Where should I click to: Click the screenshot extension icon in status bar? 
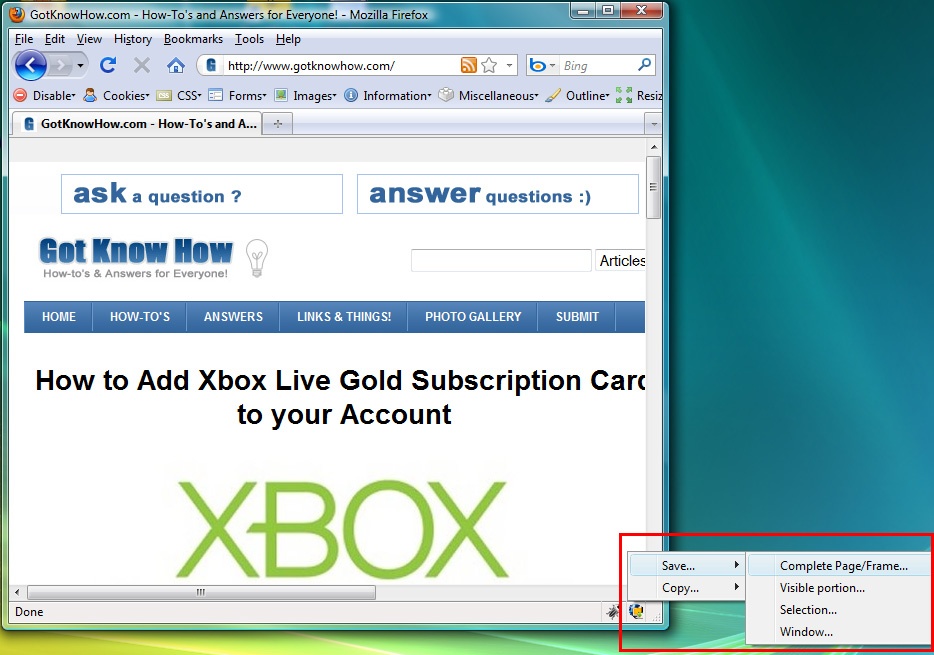point(636,612)
